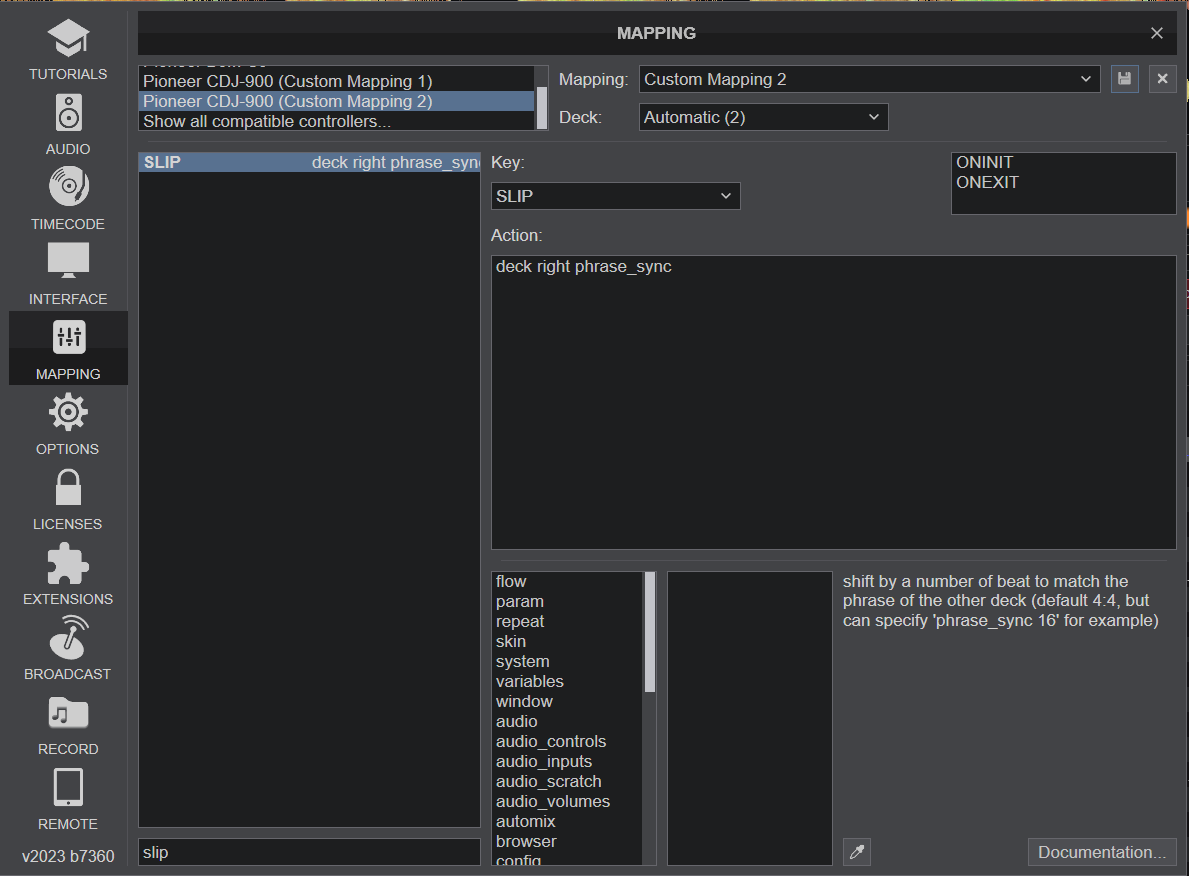1189x876 pixels.
Task: Select the SLIP key mapping row
Action: coord(309,162)
